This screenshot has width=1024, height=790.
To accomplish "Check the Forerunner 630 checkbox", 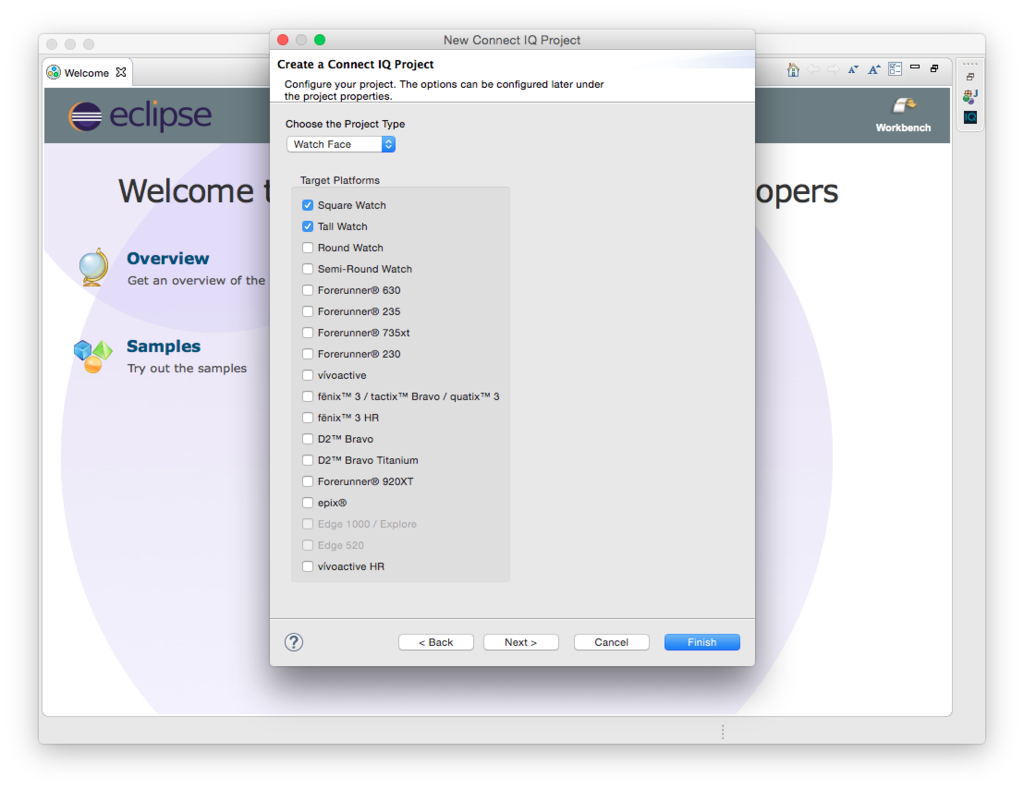I will click(308, 290).
